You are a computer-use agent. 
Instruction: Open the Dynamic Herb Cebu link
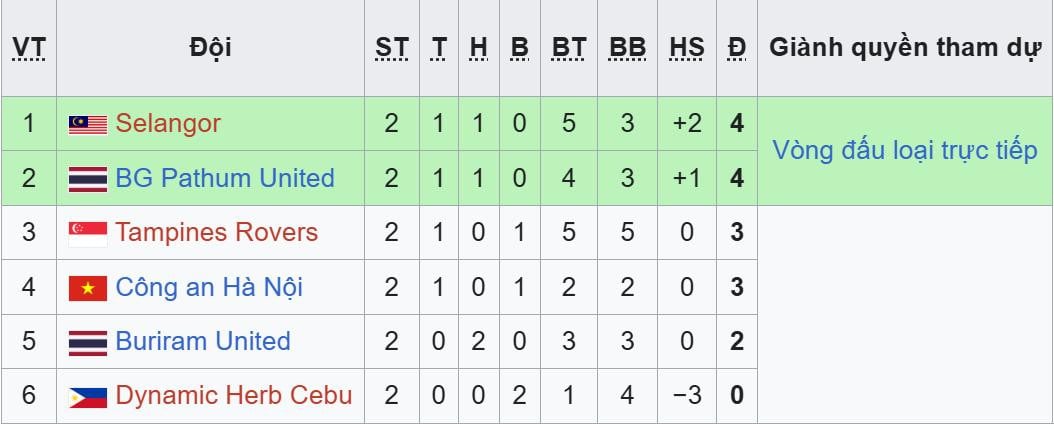pos(234,396)
